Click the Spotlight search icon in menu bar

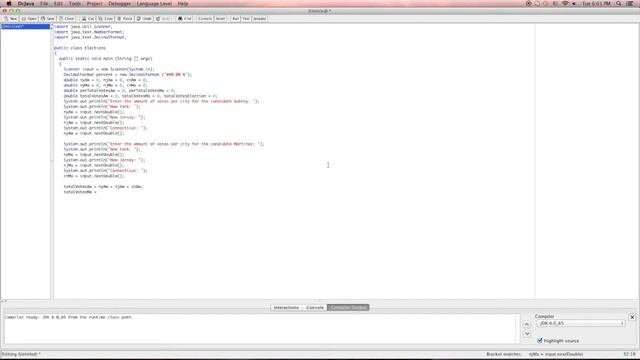click(x=619, y=3)
